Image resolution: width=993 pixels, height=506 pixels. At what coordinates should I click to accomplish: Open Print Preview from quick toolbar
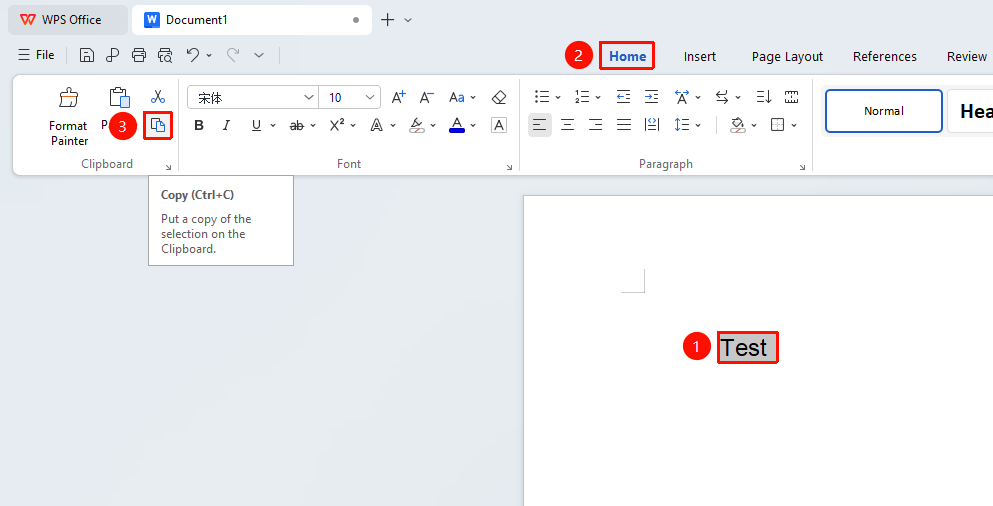pyautogui.click(x=165, y=55)
